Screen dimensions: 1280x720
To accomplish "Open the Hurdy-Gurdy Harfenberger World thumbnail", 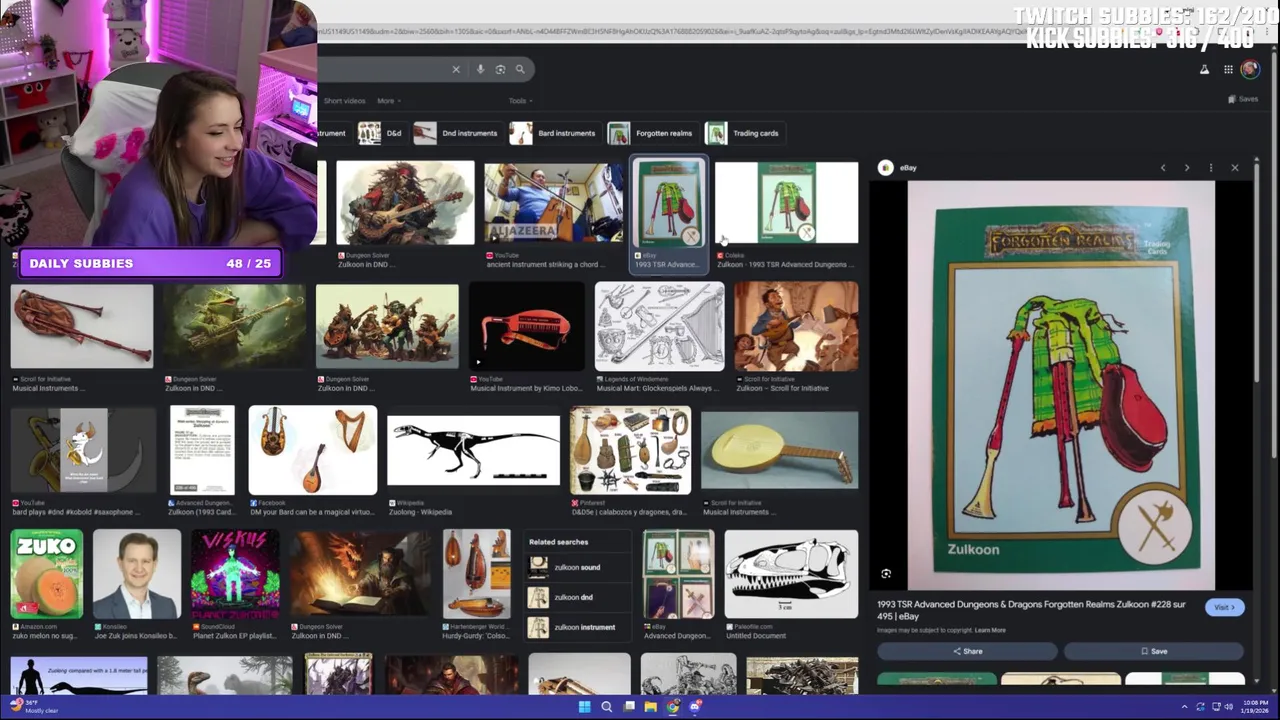I will [476, 574].
